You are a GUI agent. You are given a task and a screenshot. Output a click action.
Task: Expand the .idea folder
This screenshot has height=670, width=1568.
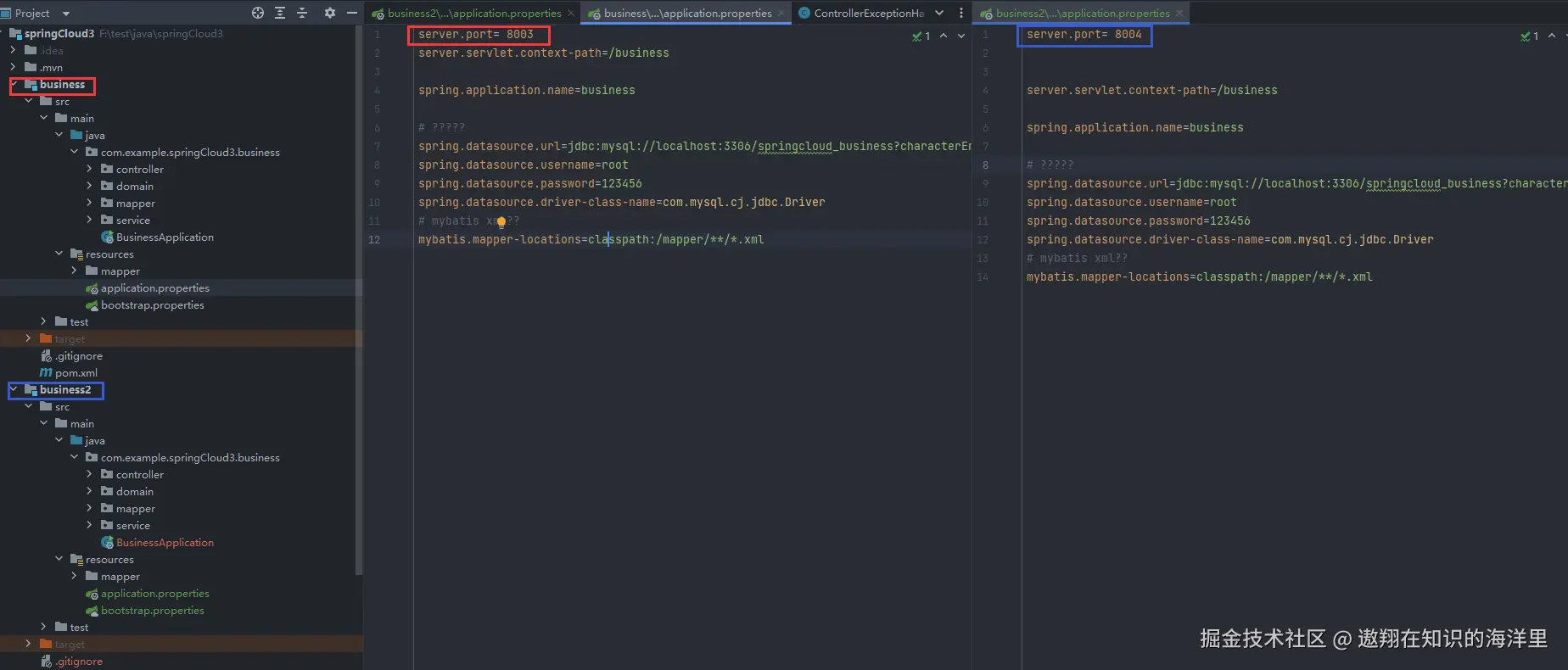pyautogui.click(x=13, y=50)
